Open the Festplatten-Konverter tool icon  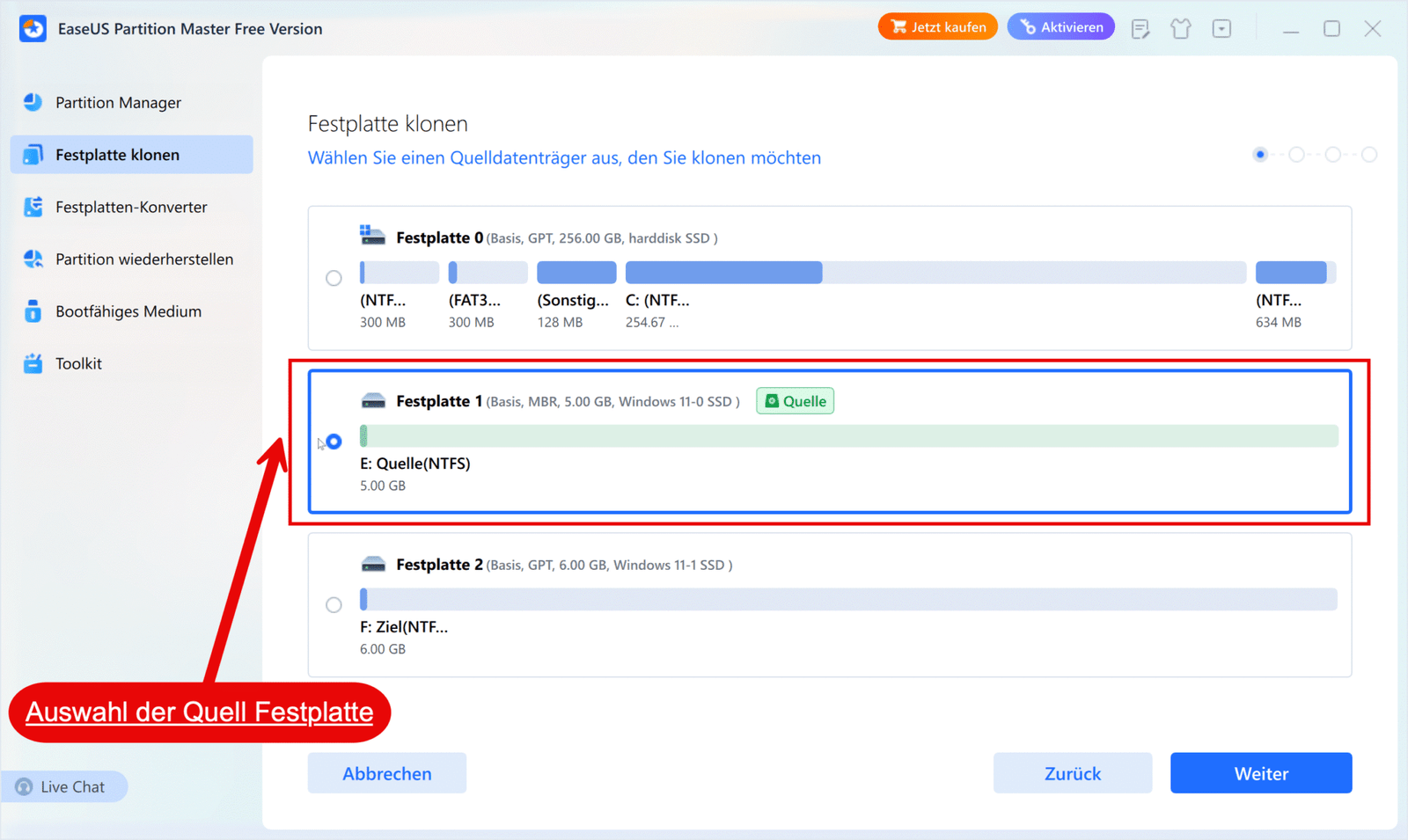tap(33, 207)
